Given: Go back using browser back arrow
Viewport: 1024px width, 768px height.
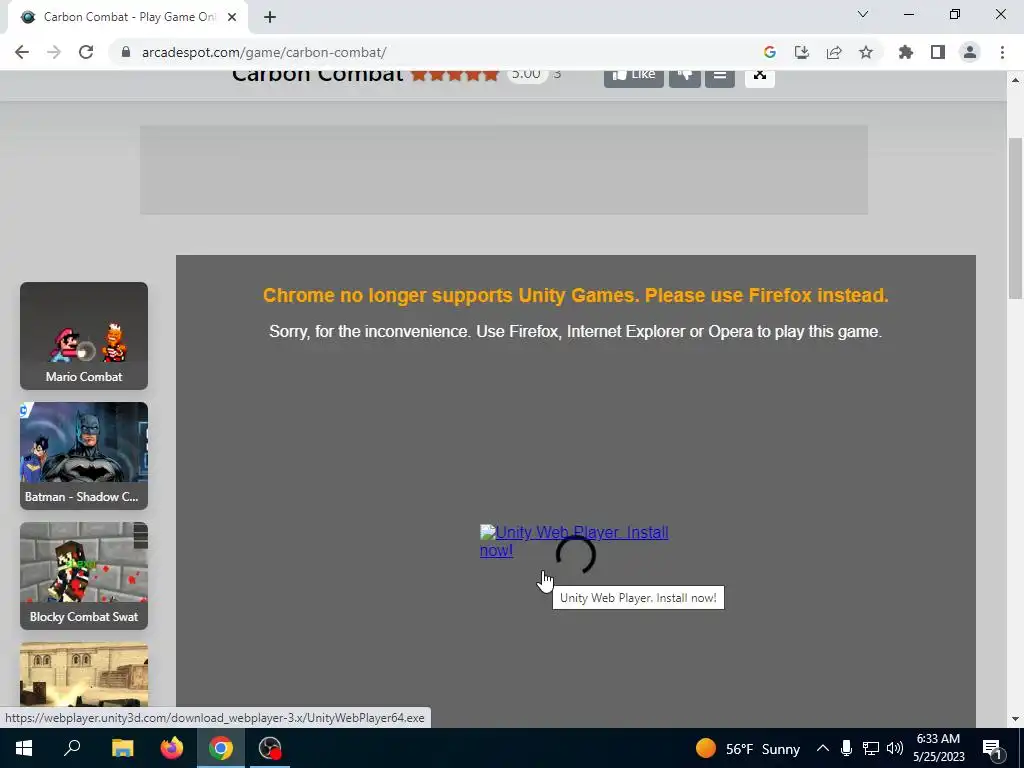Looking at the screenshot, I should pos(22,52).
